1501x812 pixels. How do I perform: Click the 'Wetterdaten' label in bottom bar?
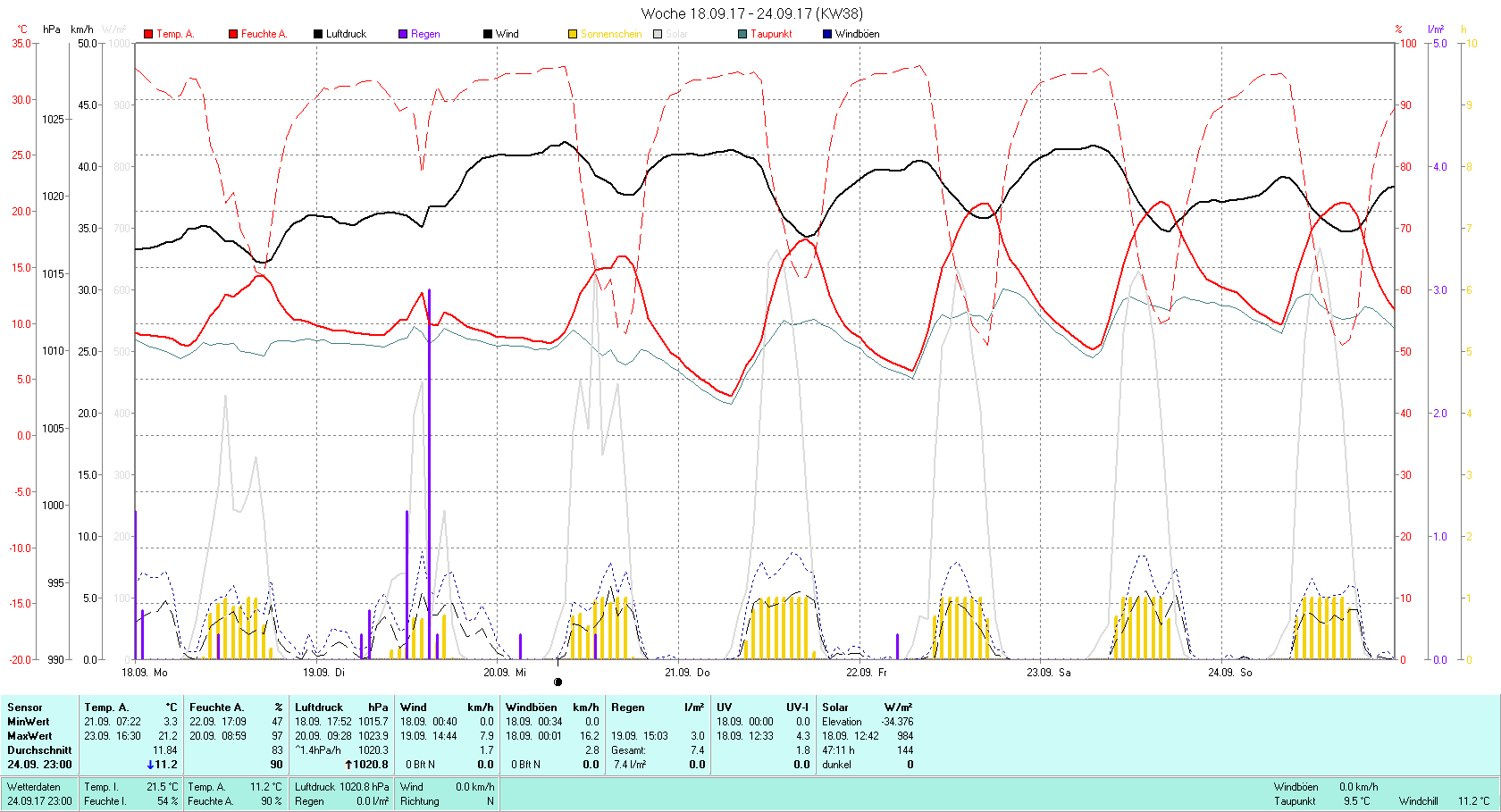(34, 787)
